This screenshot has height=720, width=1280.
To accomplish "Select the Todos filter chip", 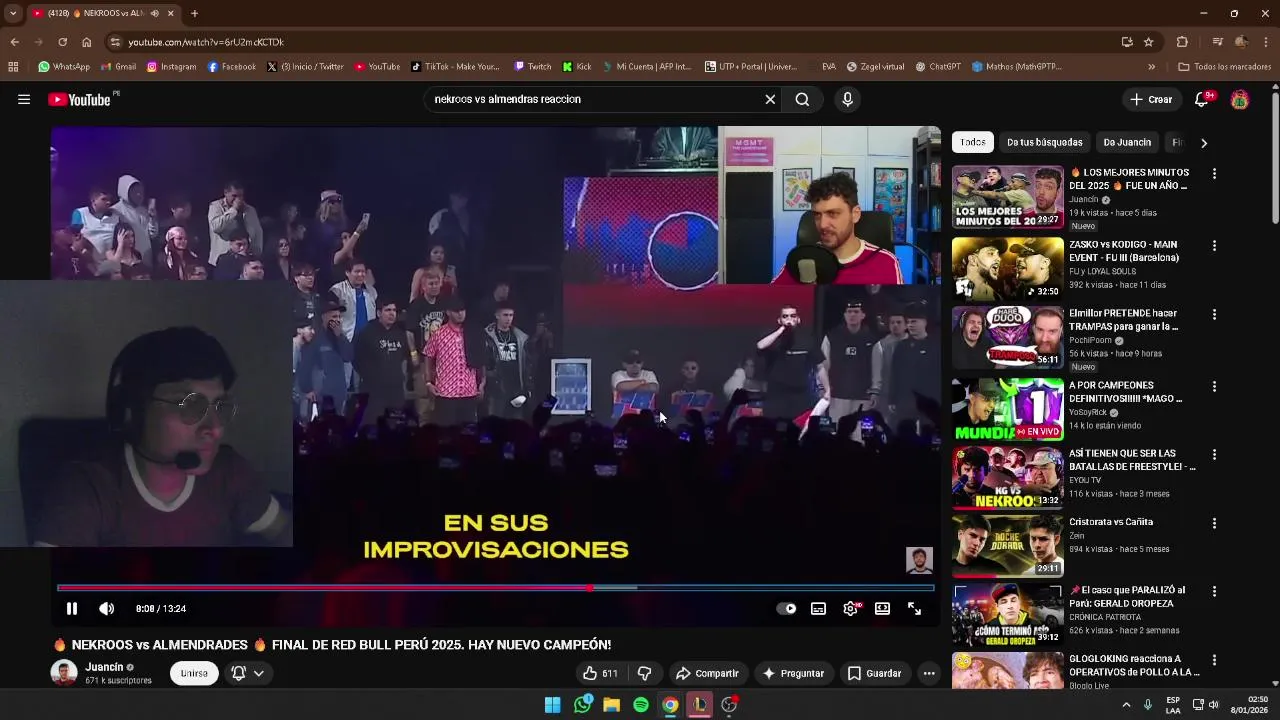I will pyautogui.click(x=973, y=142).
